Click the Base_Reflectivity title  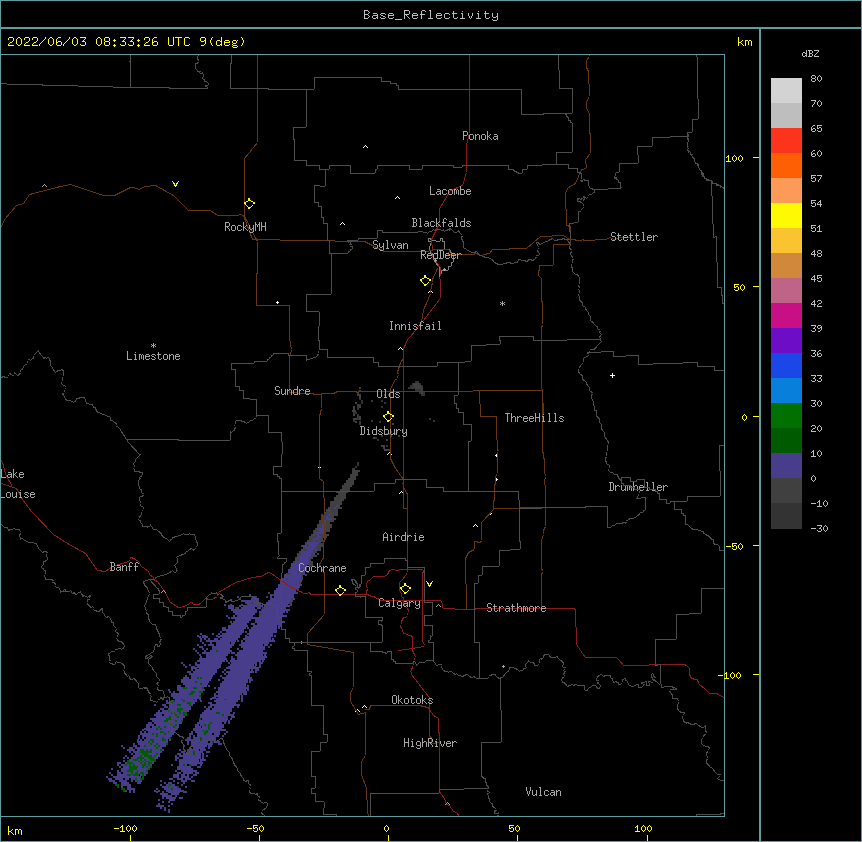pos(431,15)
